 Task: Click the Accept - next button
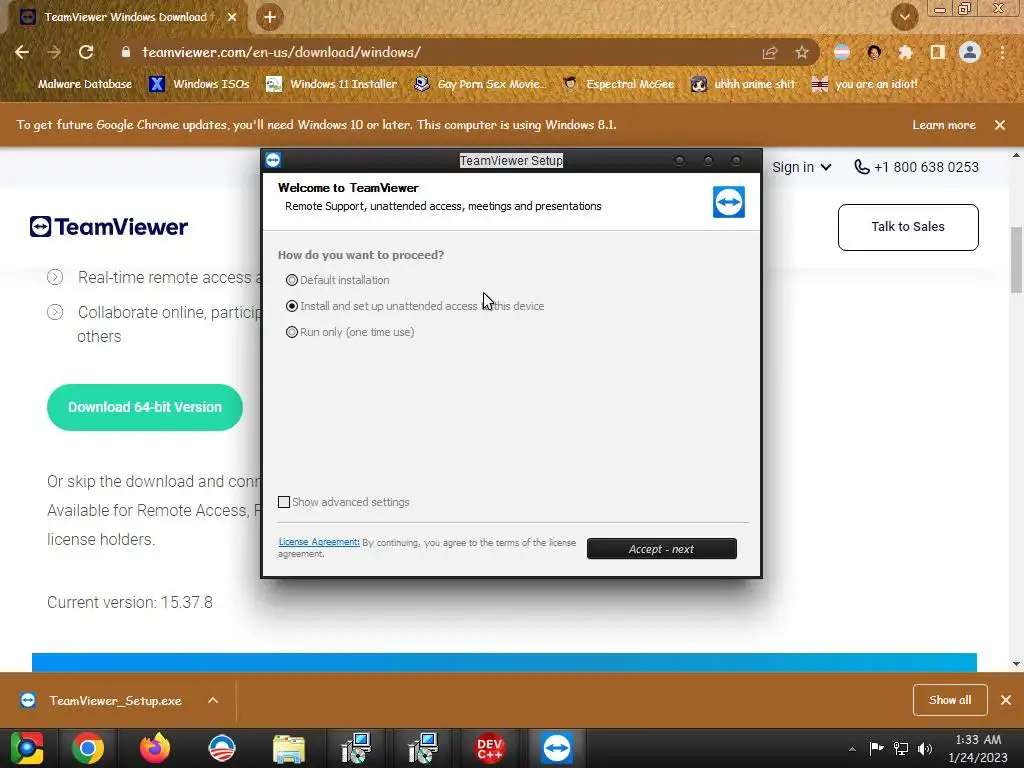click(x=662, y=549)
